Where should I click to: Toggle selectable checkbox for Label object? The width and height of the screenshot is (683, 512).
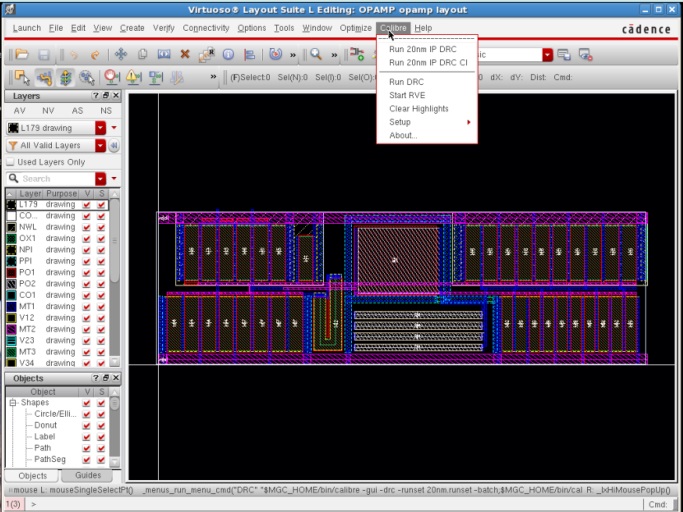click(x=101, y=437)
